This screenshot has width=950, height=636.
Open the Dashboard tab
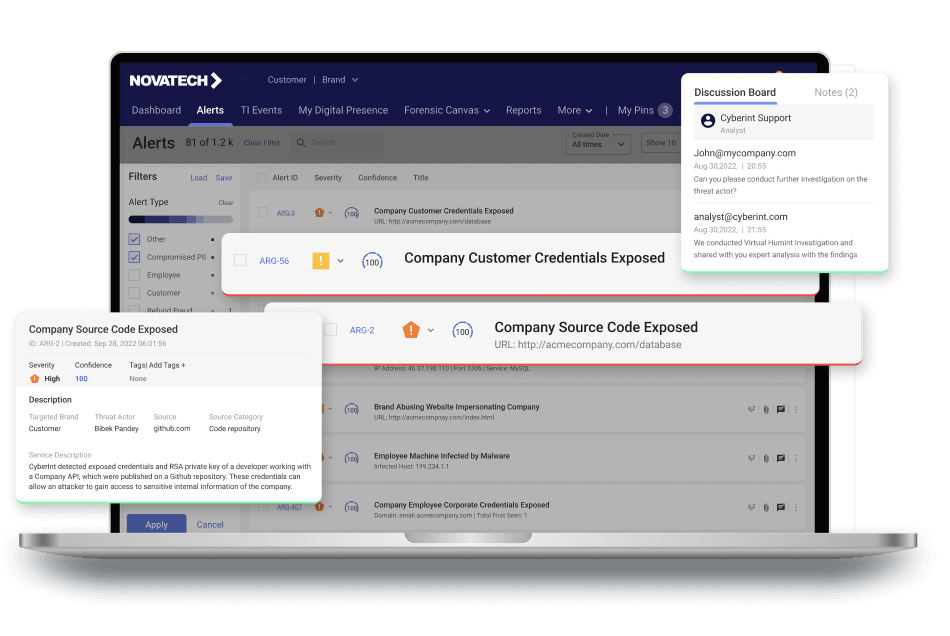click(156, 110)
